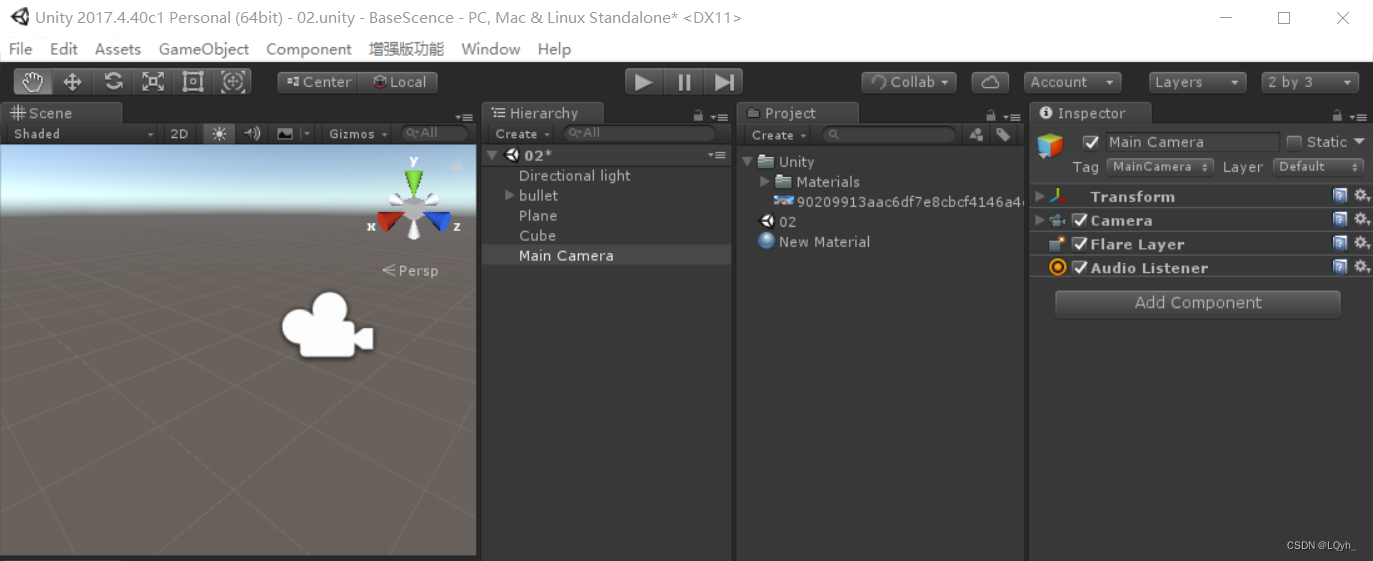Select Directional light in Hierarchy
The height and width of the screenshot is (561, 1373).
click(575, 176)
